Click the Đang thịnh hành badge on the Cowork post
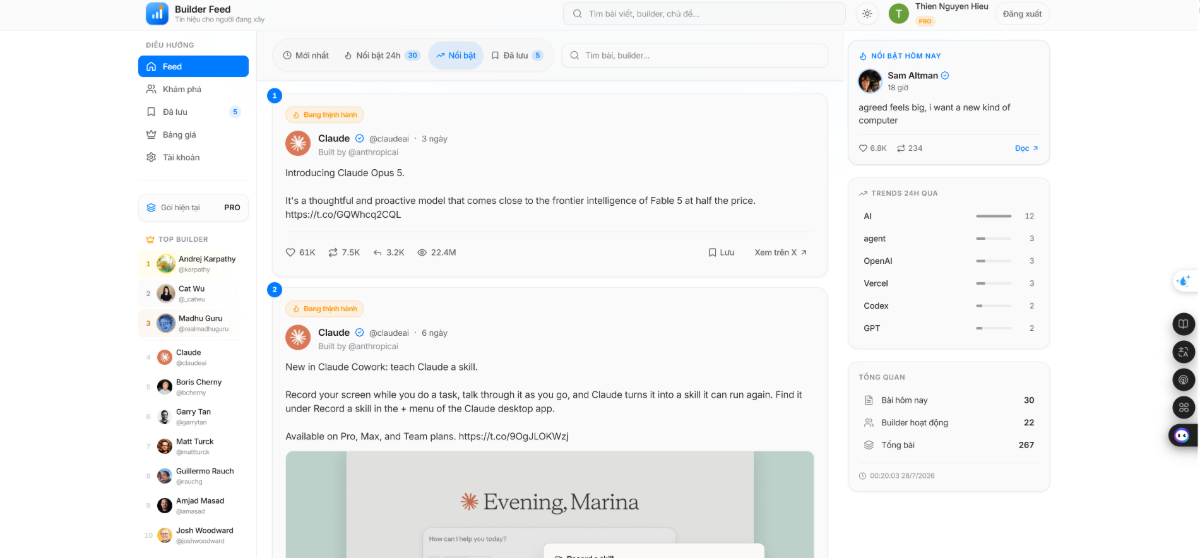This screenshot has width=1200, height=558. (325, 309)
